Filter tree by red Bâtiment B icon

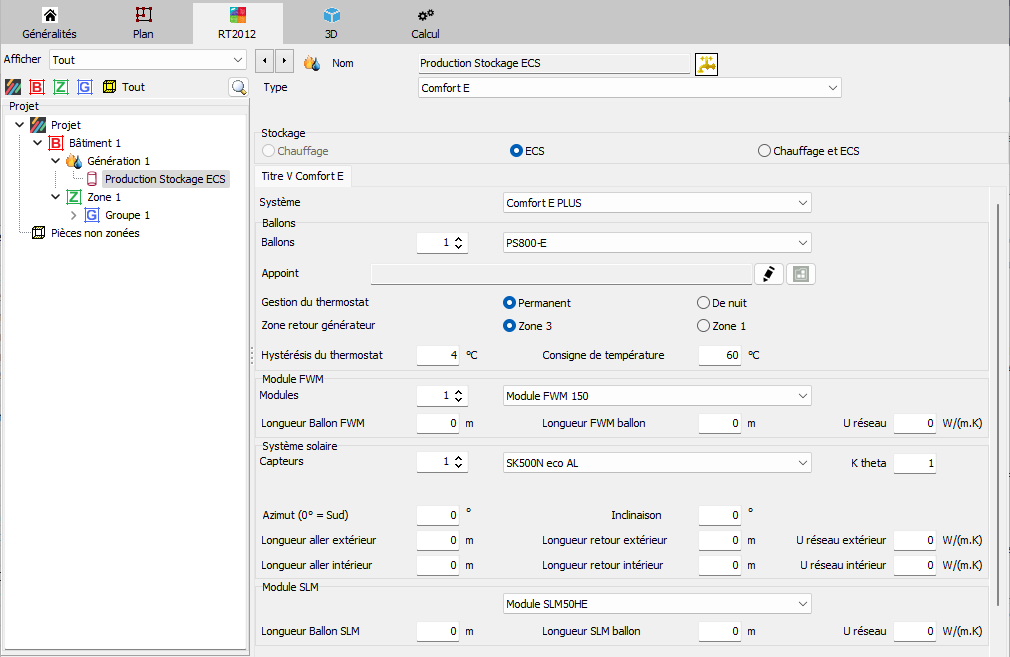(37, 87)
